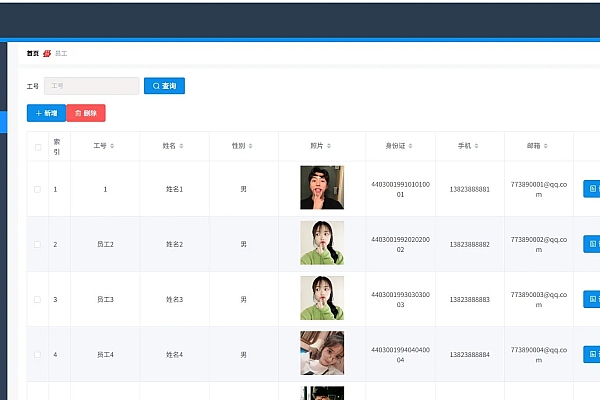
Task: Click the 新增 add button
Action: pos(46,113)
